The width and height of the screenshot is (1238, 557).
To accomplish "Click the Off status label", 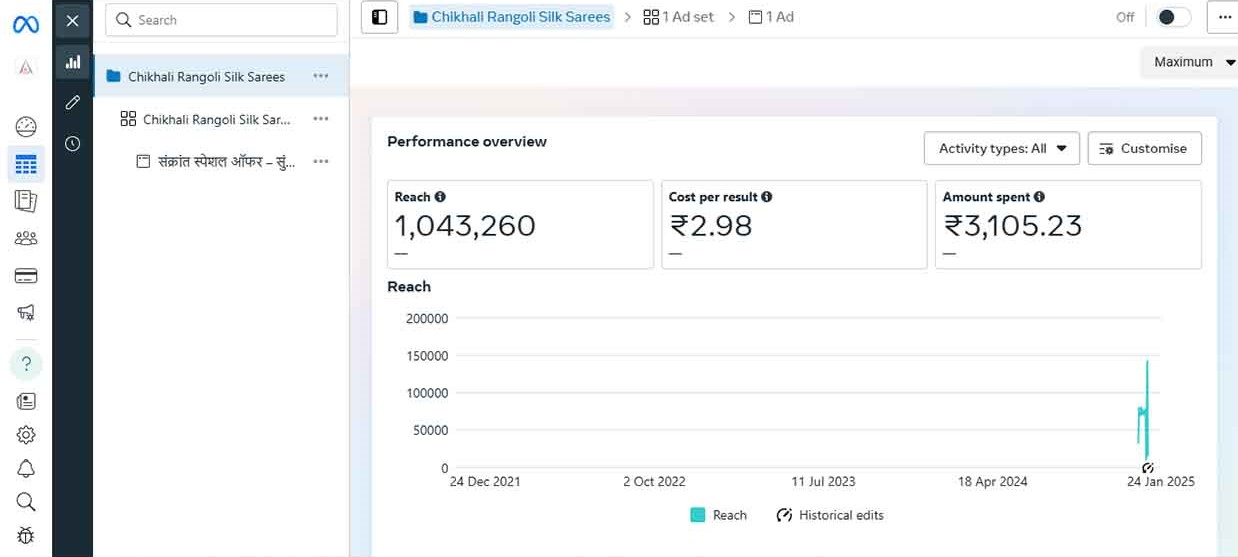I will [x=1125, y=17].
